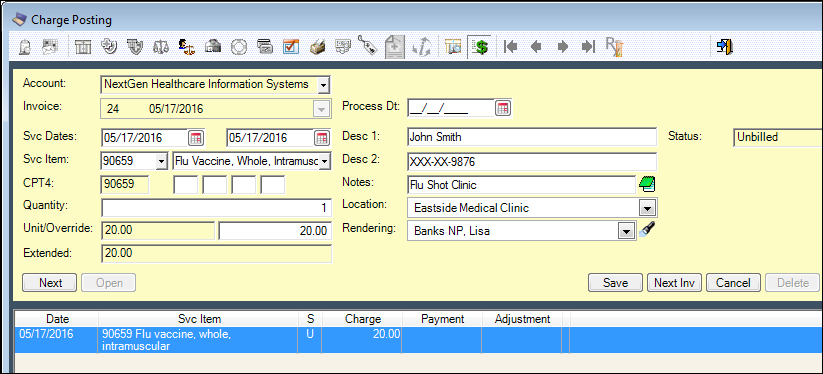823x374 pixels.
Task: Click the Notes field Flu Shot Clinic
Action: pyautogui.click(x=521, y=185)
